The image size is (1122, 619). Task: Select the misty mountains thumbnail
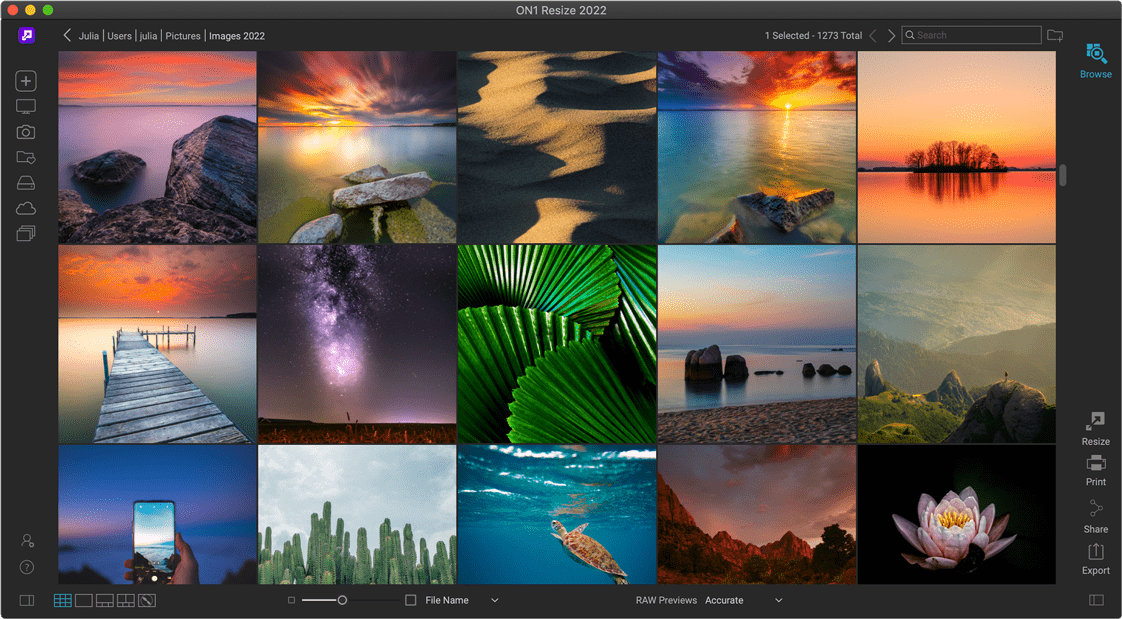tap(957, 344)
